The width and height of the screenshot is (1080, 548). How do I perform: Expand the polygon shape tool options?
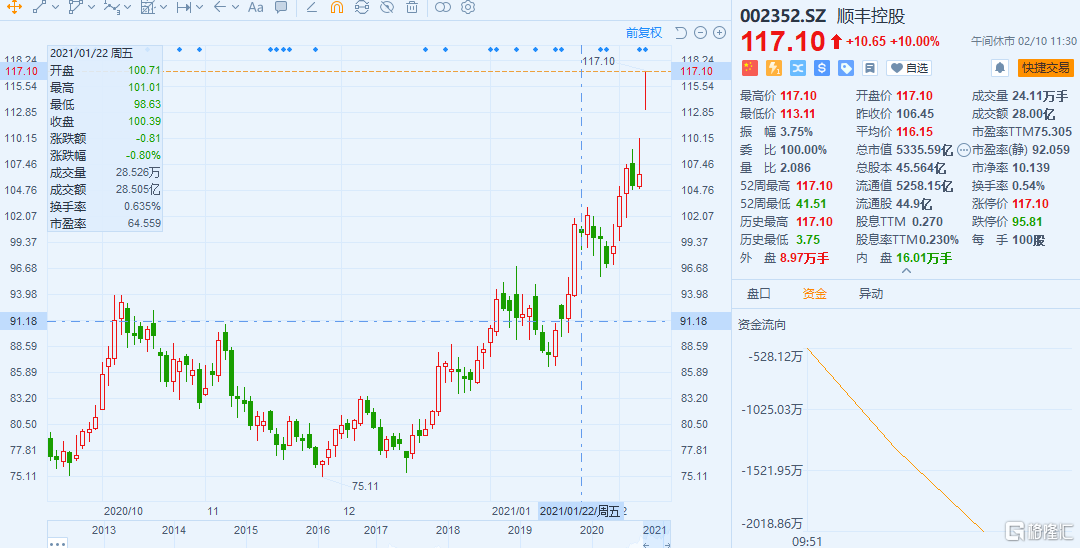[92, 8]
